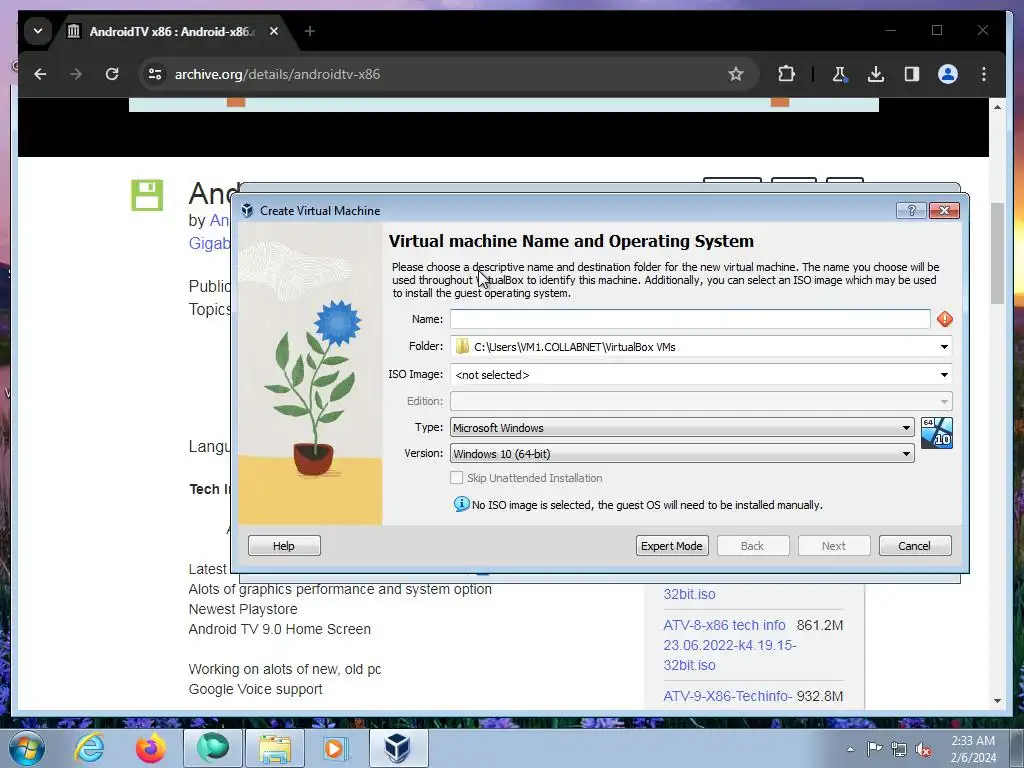Reload the archive.org page

[x=112, y=74]
